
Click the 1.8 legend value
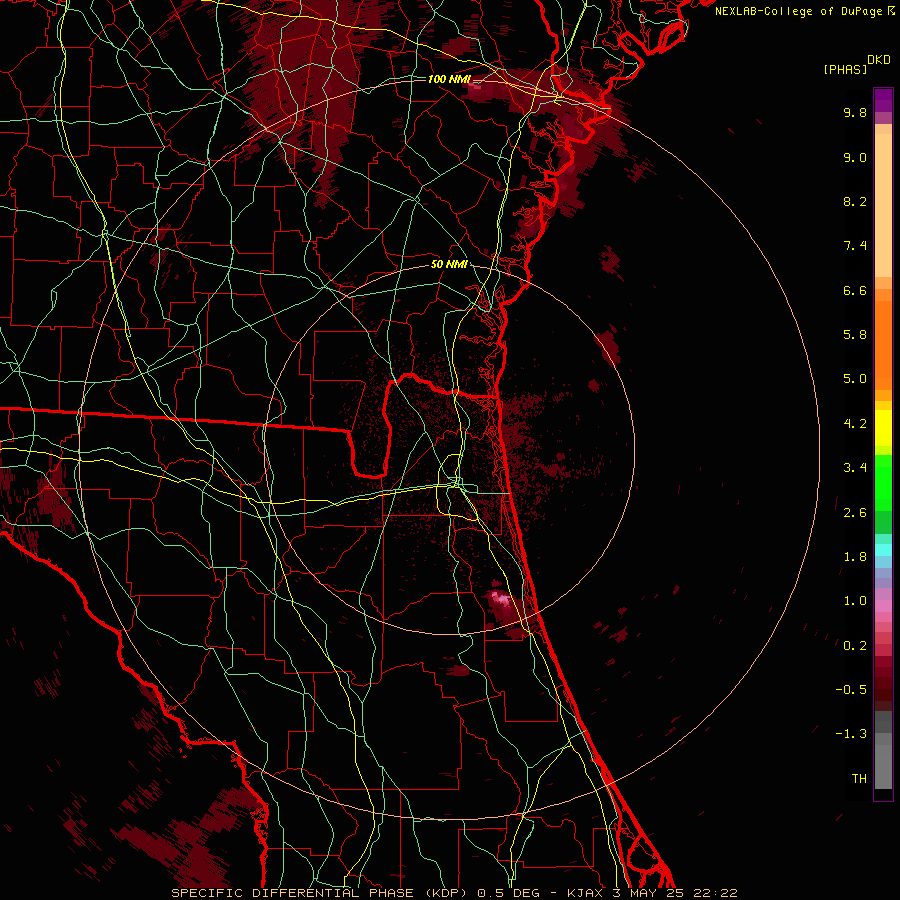[x=855, y=557]
